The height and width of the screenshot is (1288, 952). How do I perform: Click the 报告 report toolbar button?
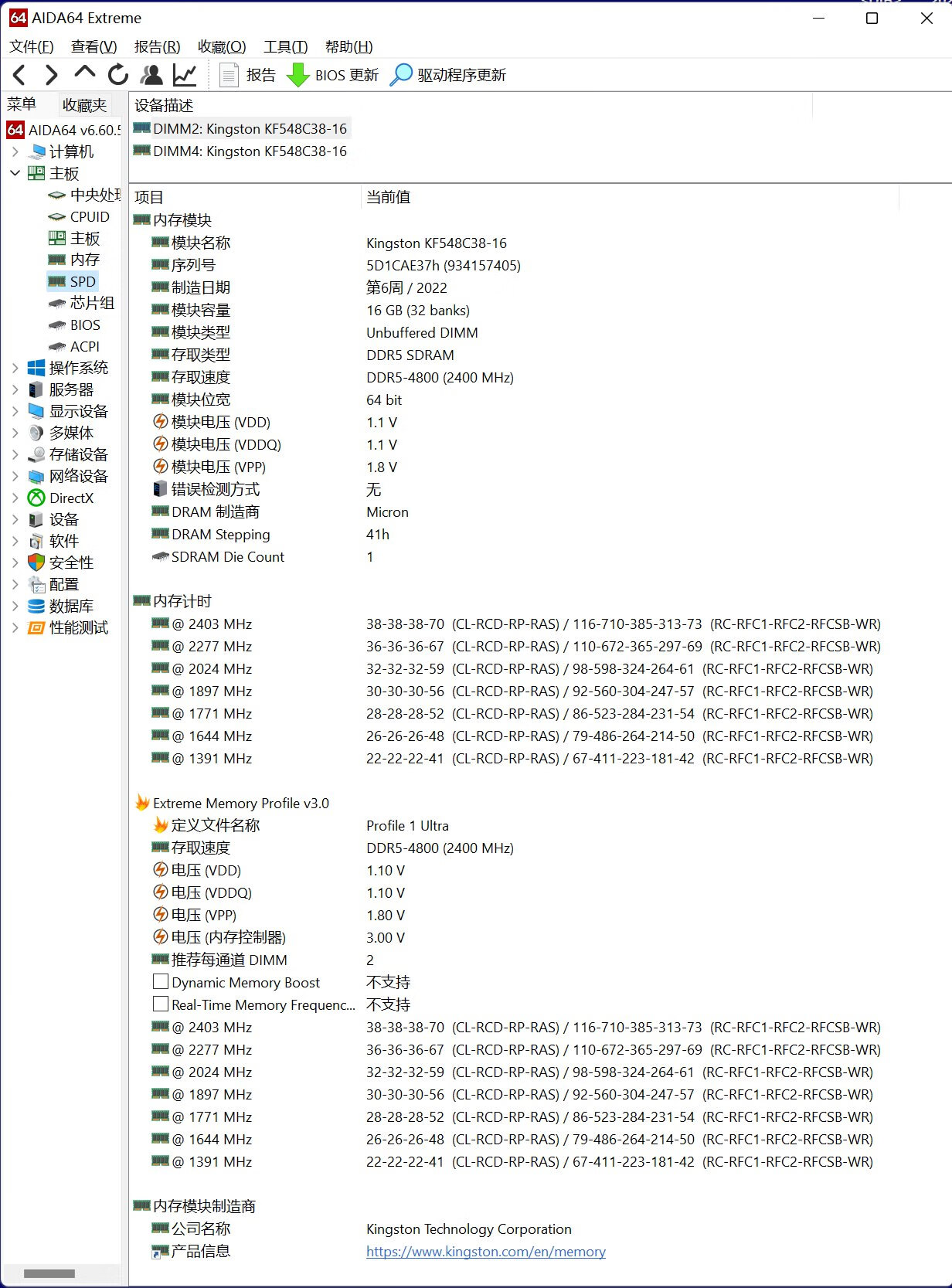[x=247, y=75]
